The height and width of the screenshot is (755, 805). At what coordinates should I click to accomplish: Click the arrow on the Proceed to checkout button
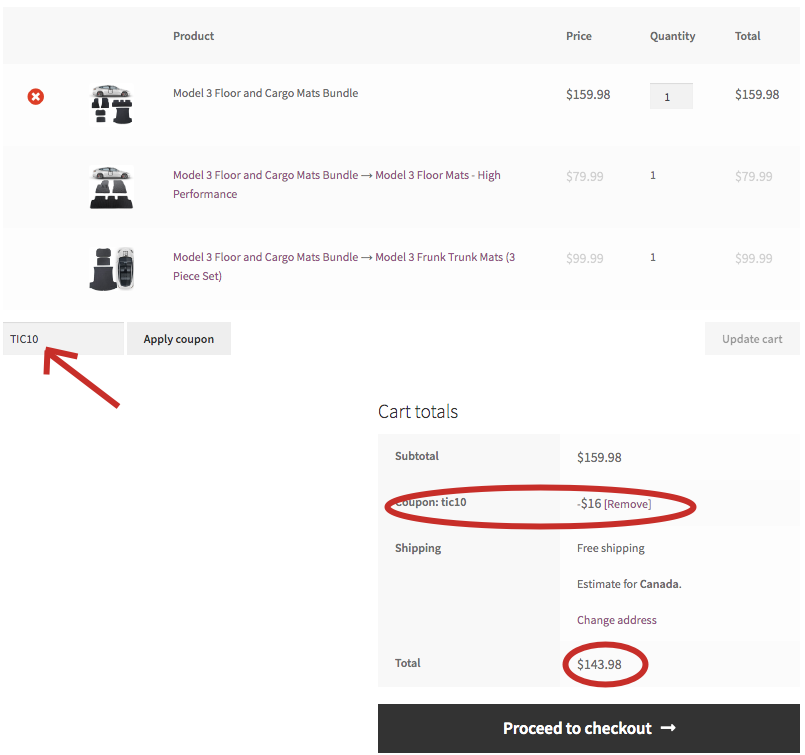[668, 728]
